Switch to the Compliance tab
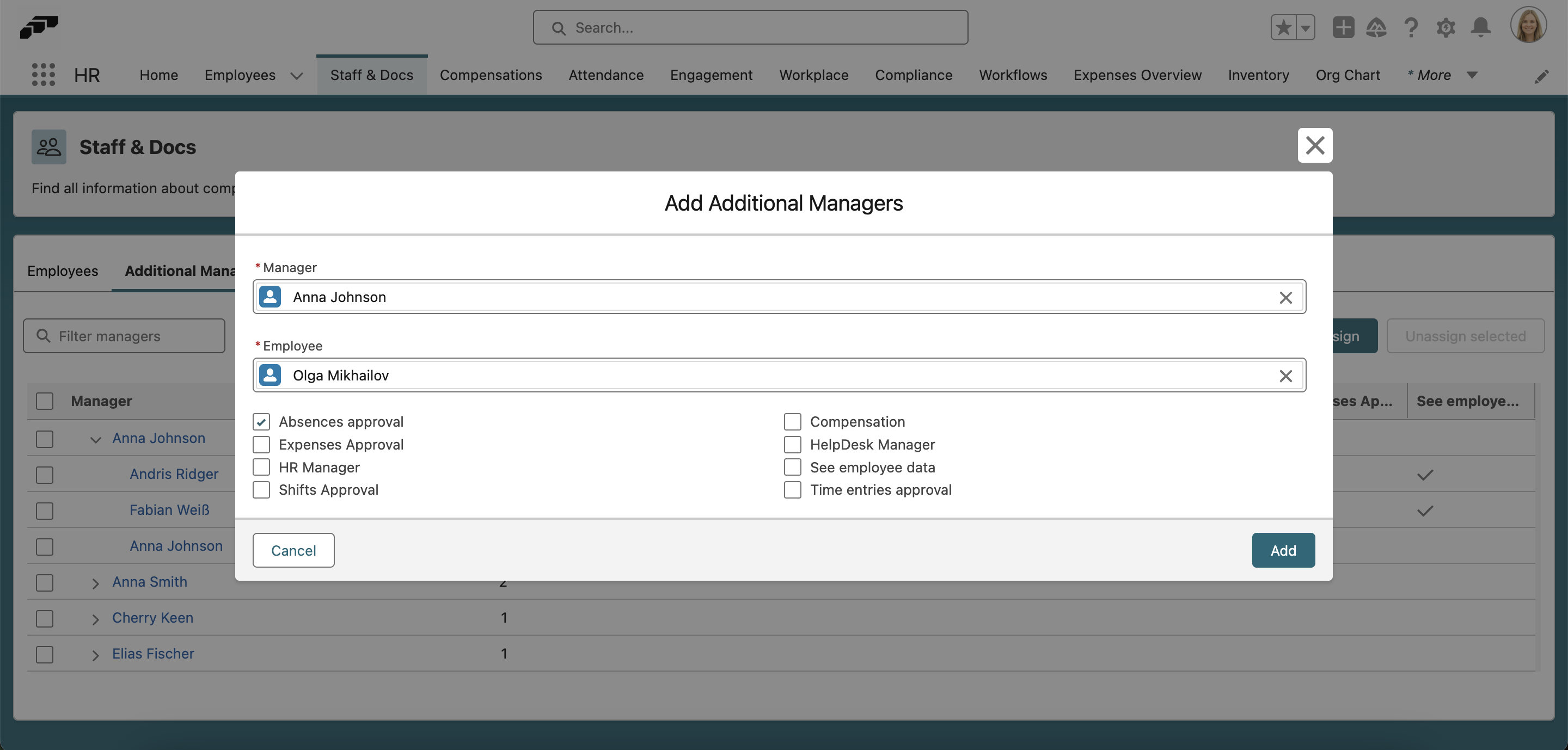 (914, 75)
